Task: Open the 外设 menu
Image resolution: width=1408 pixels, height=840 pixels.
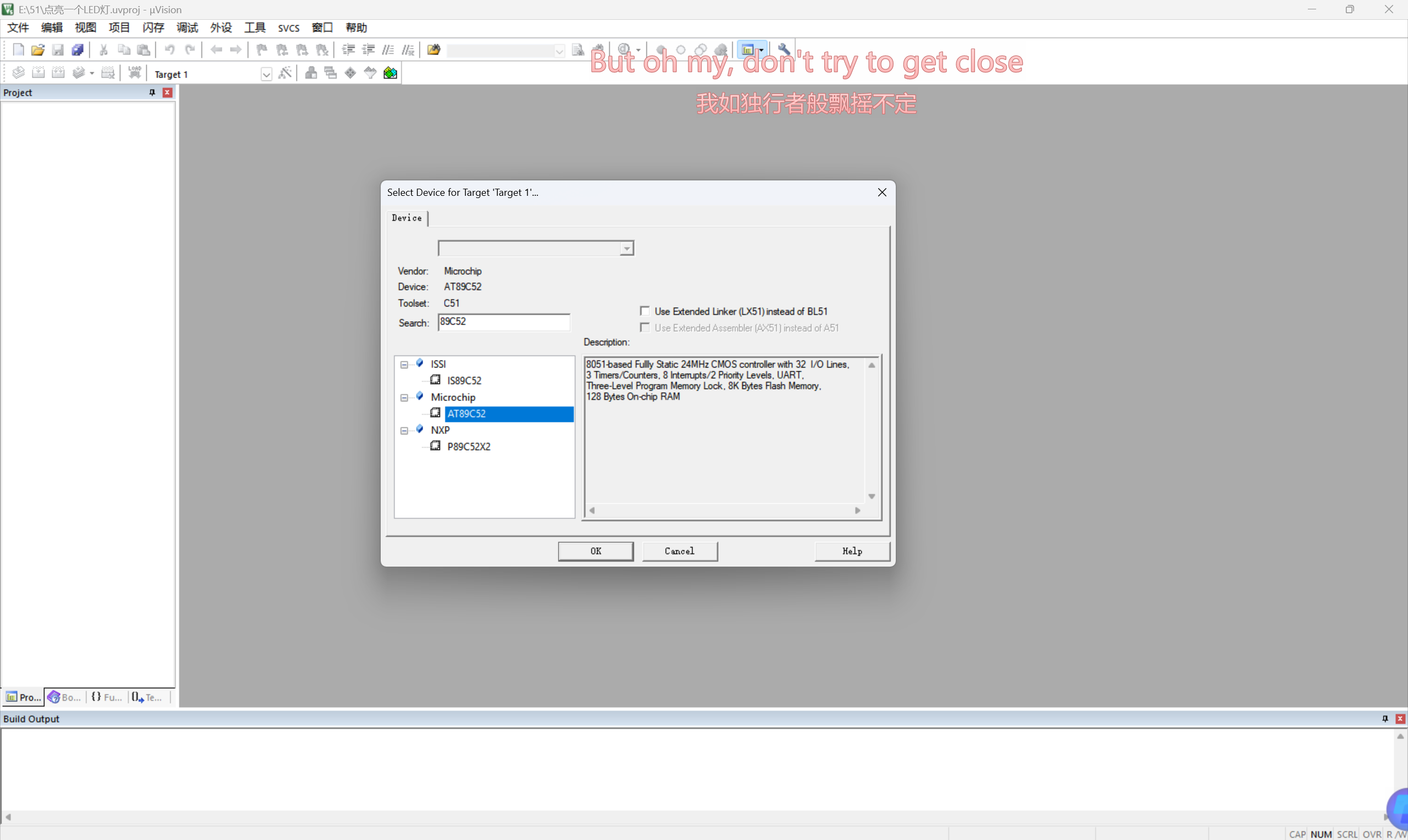Action: click(221, 28)
